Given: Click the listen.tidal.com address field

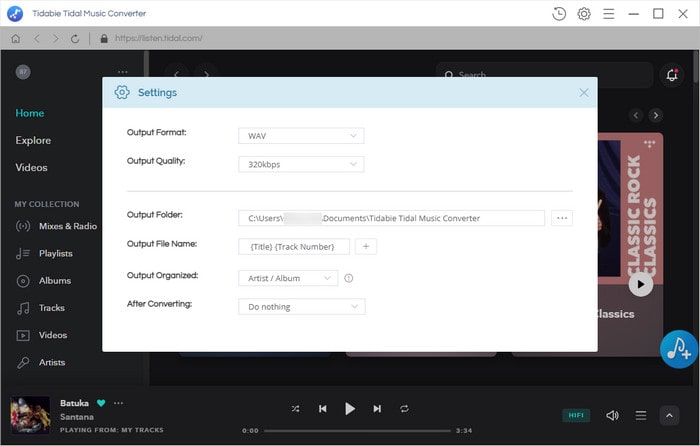Looking at the screenshot, I should (158, 38).
